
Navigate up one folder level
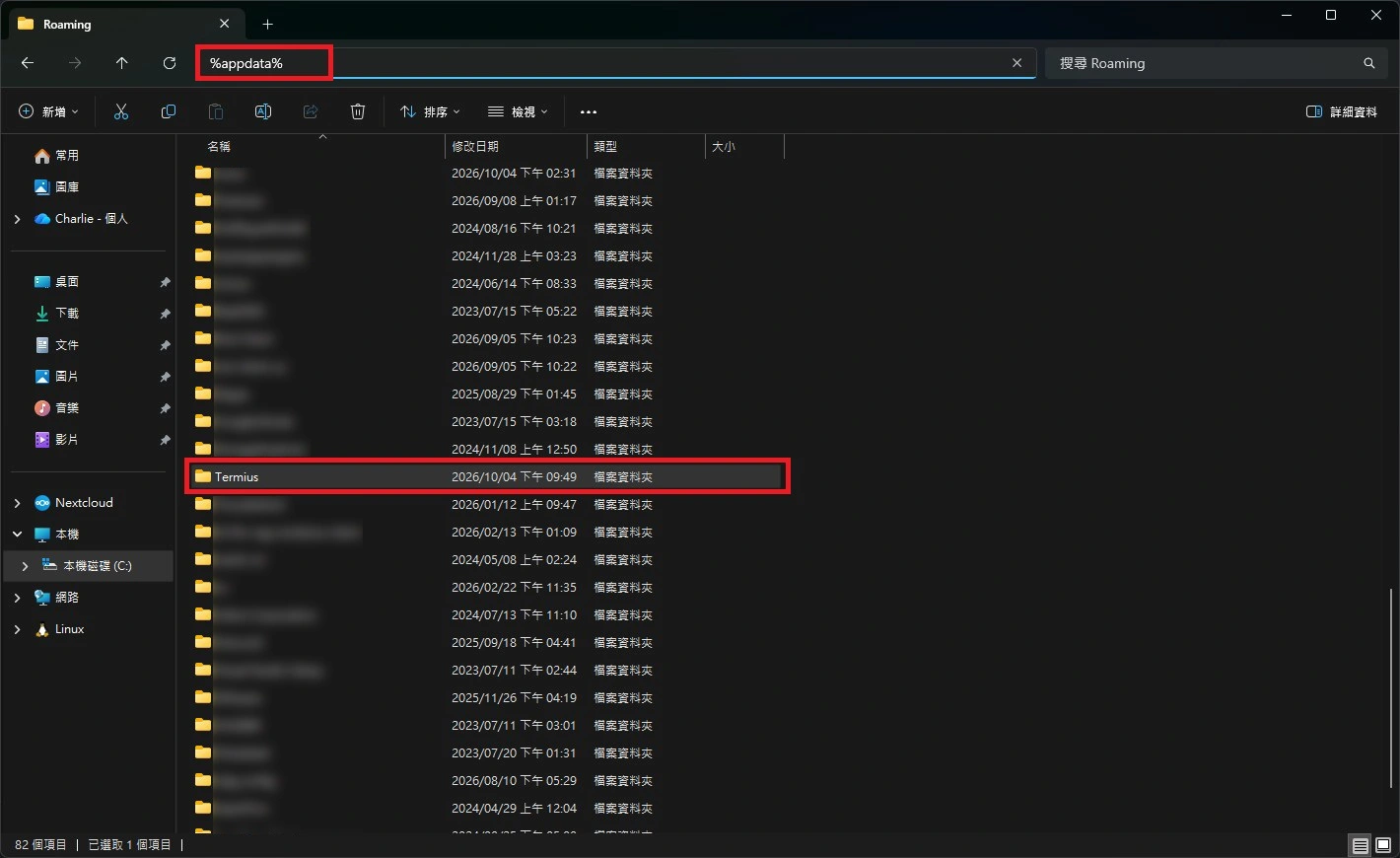[122, 63]
